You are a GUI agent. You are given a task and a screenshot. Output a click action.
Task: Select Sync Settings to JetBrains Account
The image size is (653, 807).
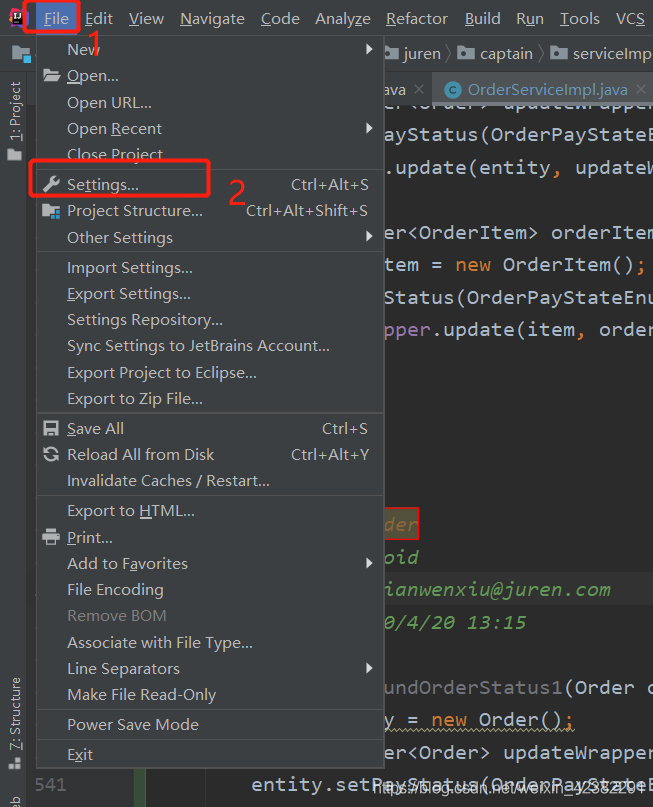(210, 345)
